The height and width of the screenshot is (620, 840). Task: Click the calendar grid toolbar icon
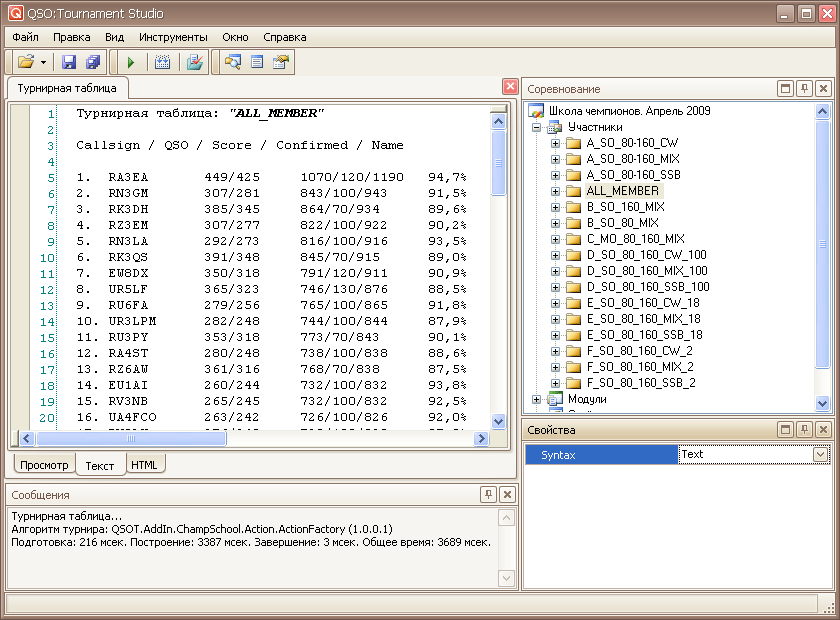pos(163,62)
